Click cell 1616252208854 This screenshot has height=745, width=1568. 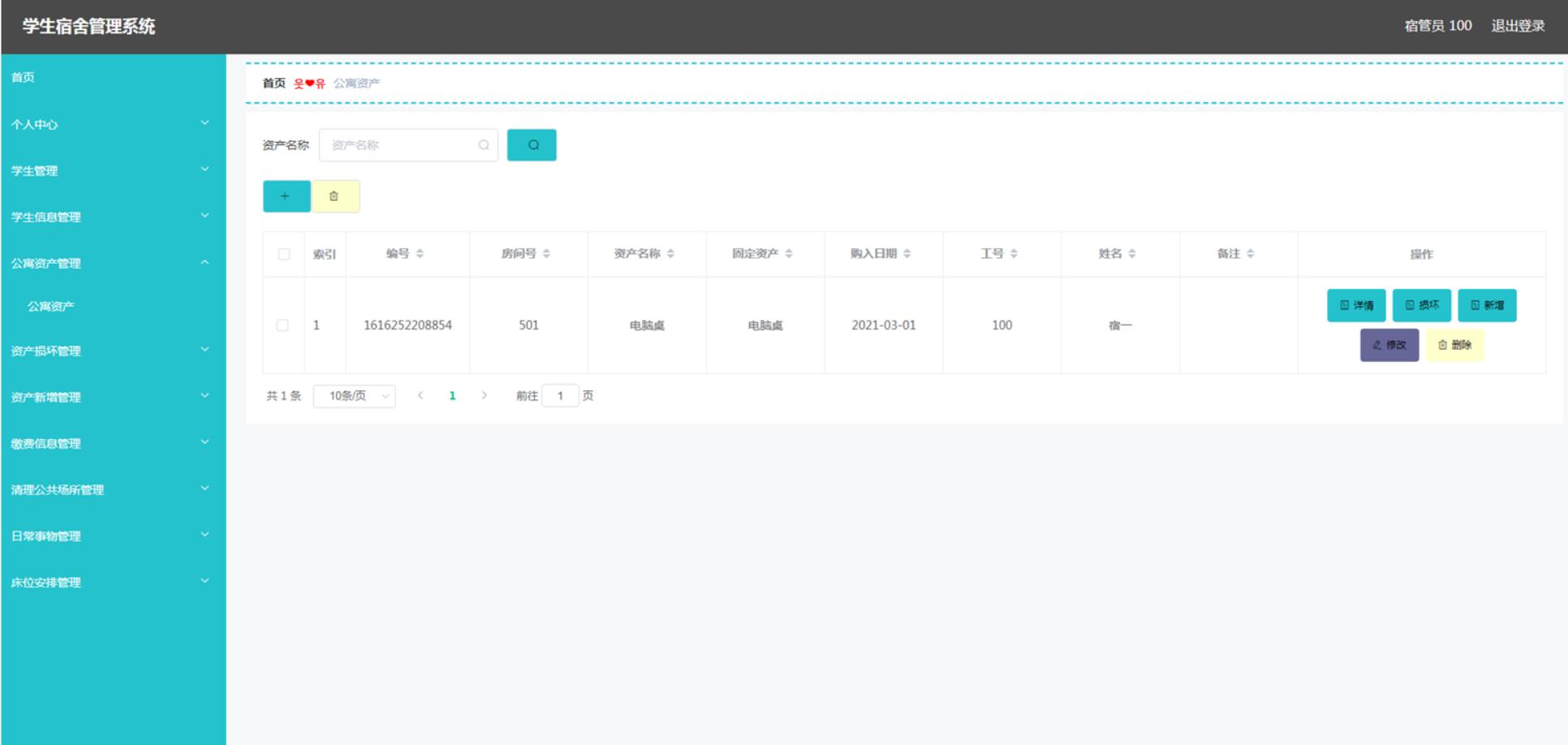coord(407,325)
